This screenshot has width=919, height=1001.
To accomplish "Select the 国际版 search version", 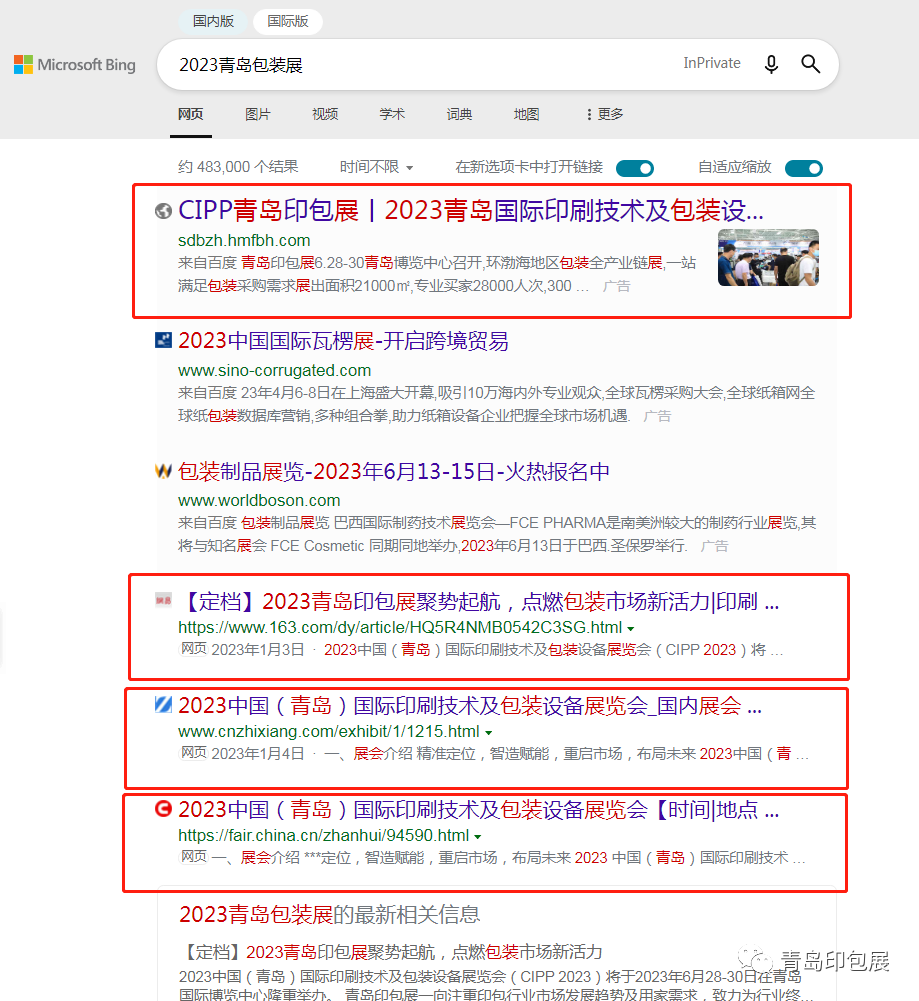I will [288, 21].
